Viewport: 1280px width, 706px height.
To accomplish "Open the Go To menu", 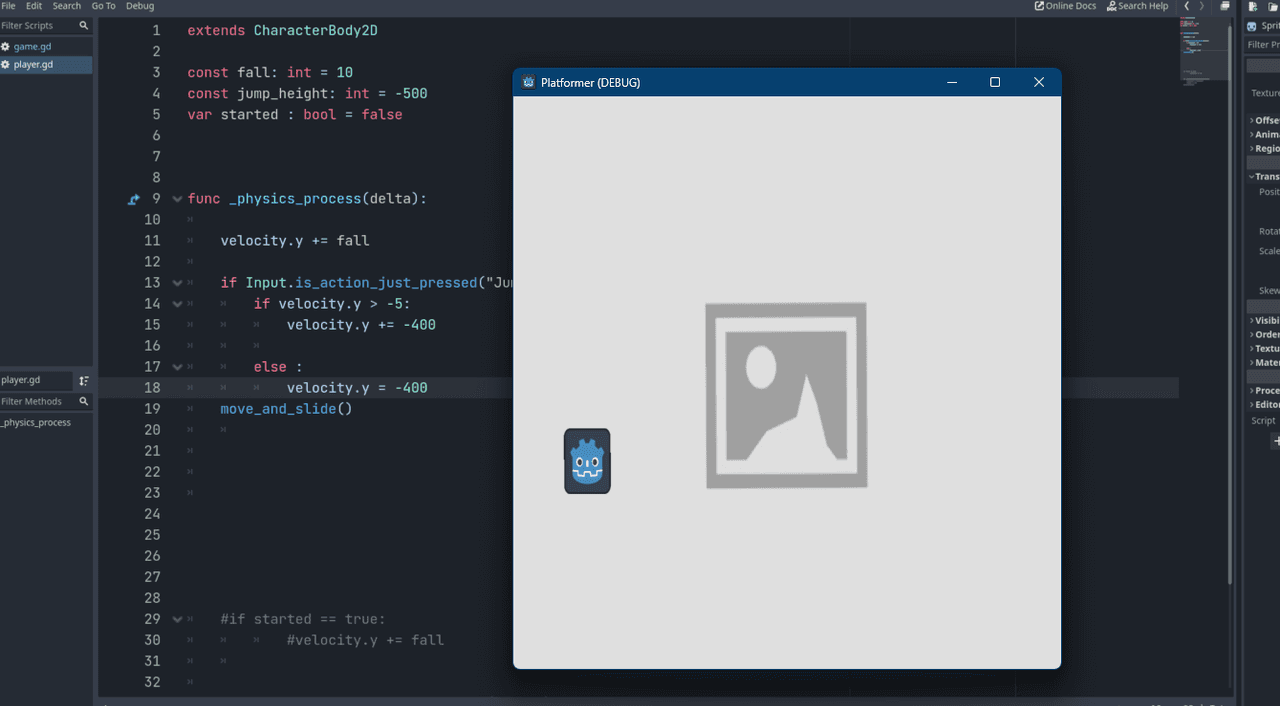I will click(x=103, y=6).
